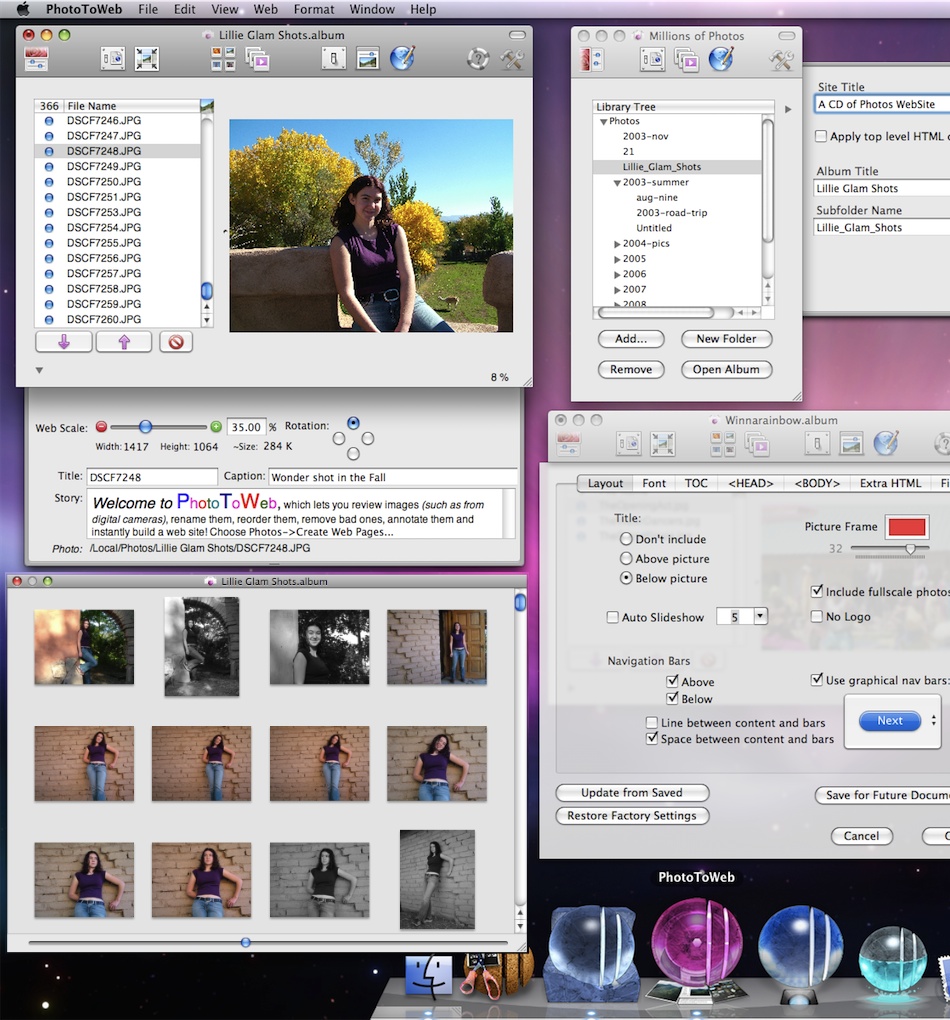Click the slideshow play icon in Lillie Glam Shots toolbar
Screen dimensions: 950x1020
[258, 59]
